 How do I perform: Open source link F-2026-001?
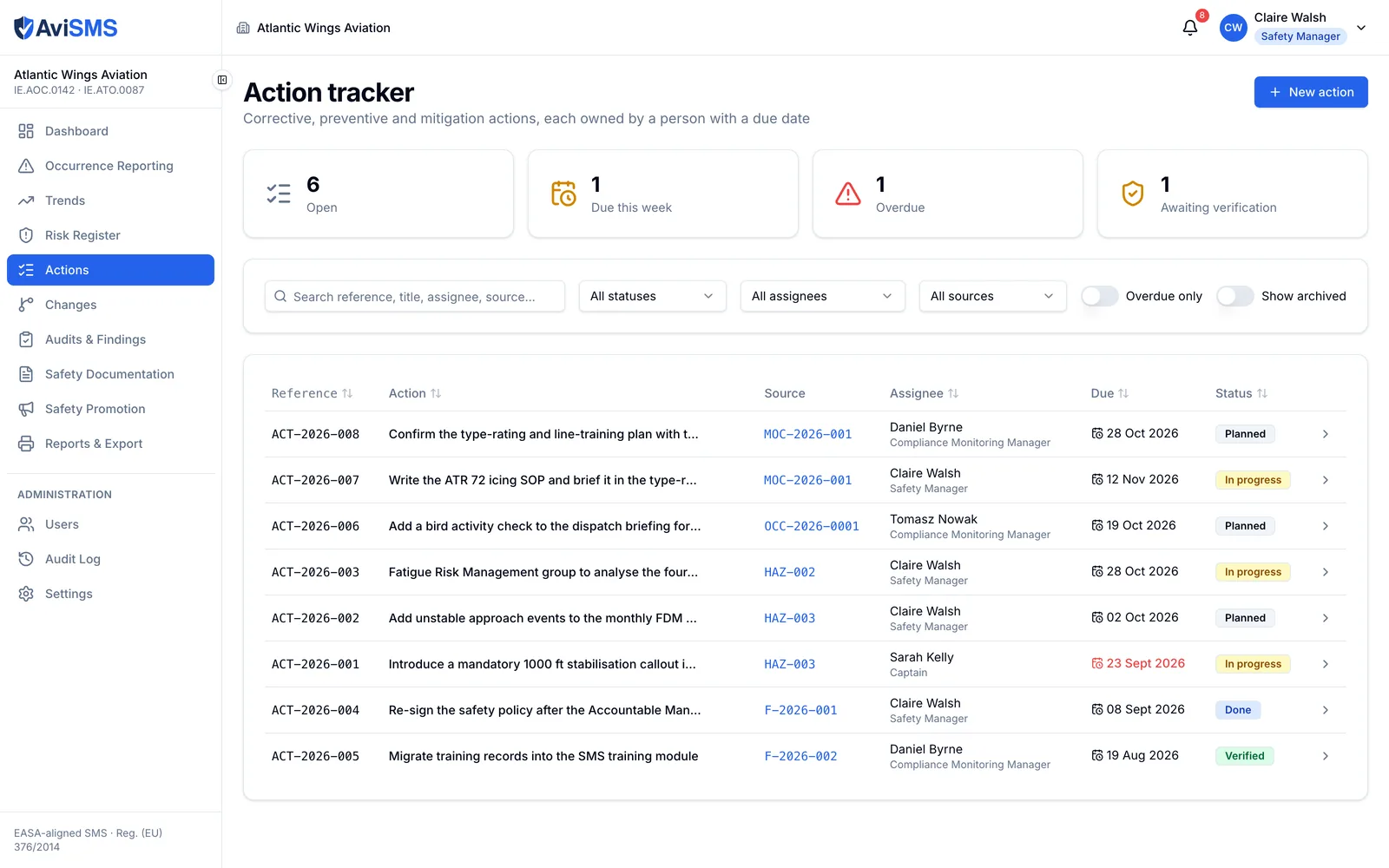800,710
